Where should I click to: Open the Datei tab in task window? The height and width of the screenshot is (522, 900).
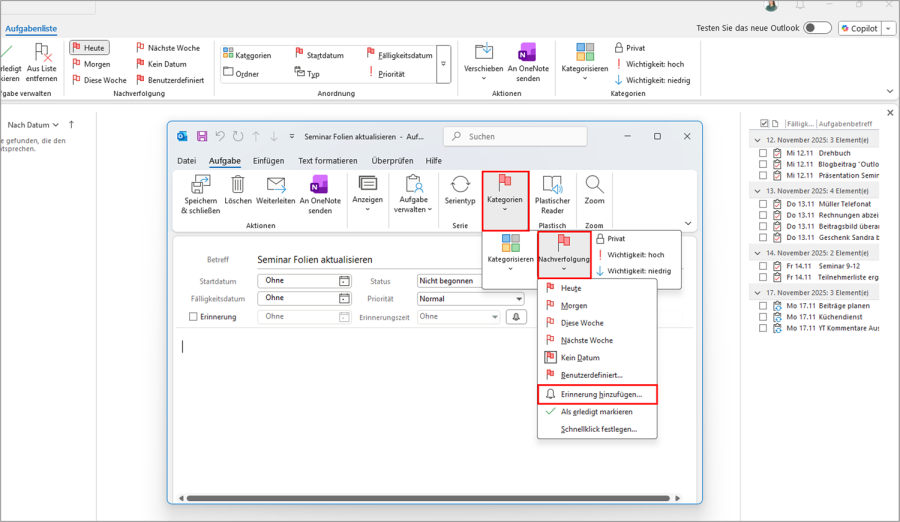click(x=186, y=161)
